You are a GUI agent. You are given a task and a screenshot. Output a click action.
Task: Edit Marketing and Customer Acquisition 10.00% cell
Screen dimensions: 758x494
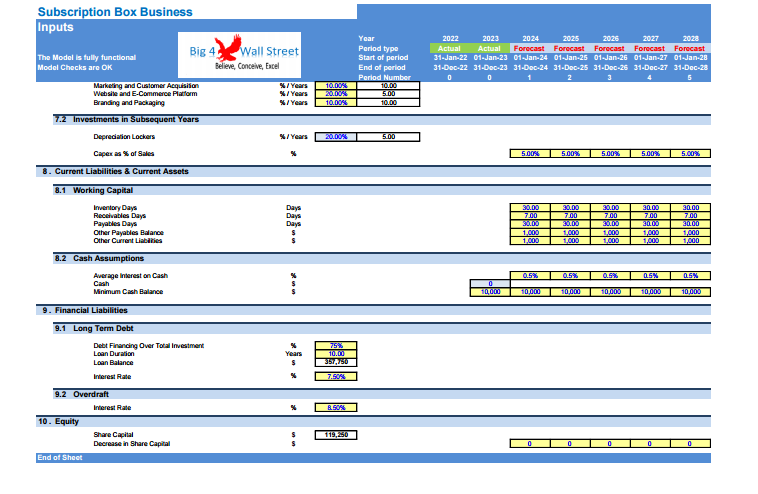click(x=336, y=86)
